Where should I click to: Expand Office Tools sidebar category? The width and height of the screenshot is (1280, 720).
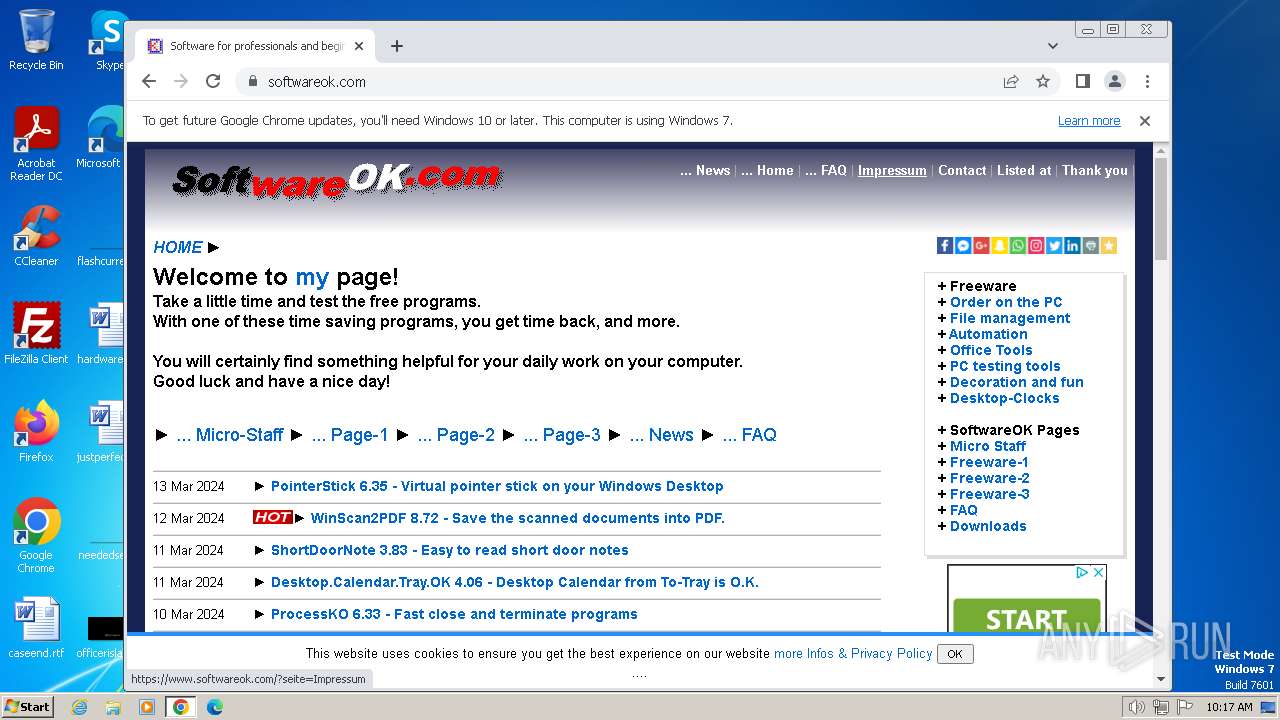991,350
